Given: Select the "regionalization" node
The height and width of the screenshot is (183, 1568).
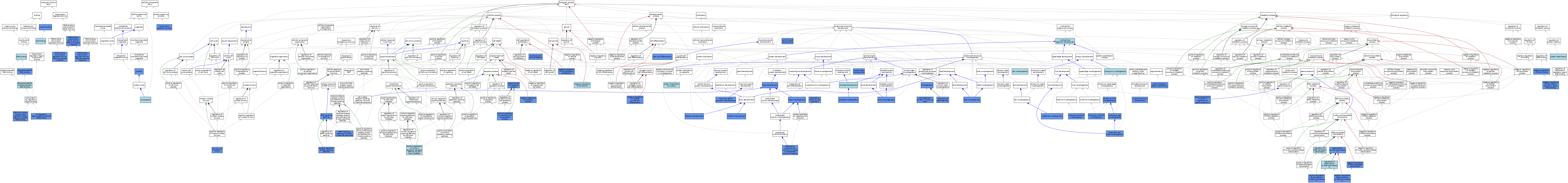Looking at the screenshot, I should (x=1157, y=72).
